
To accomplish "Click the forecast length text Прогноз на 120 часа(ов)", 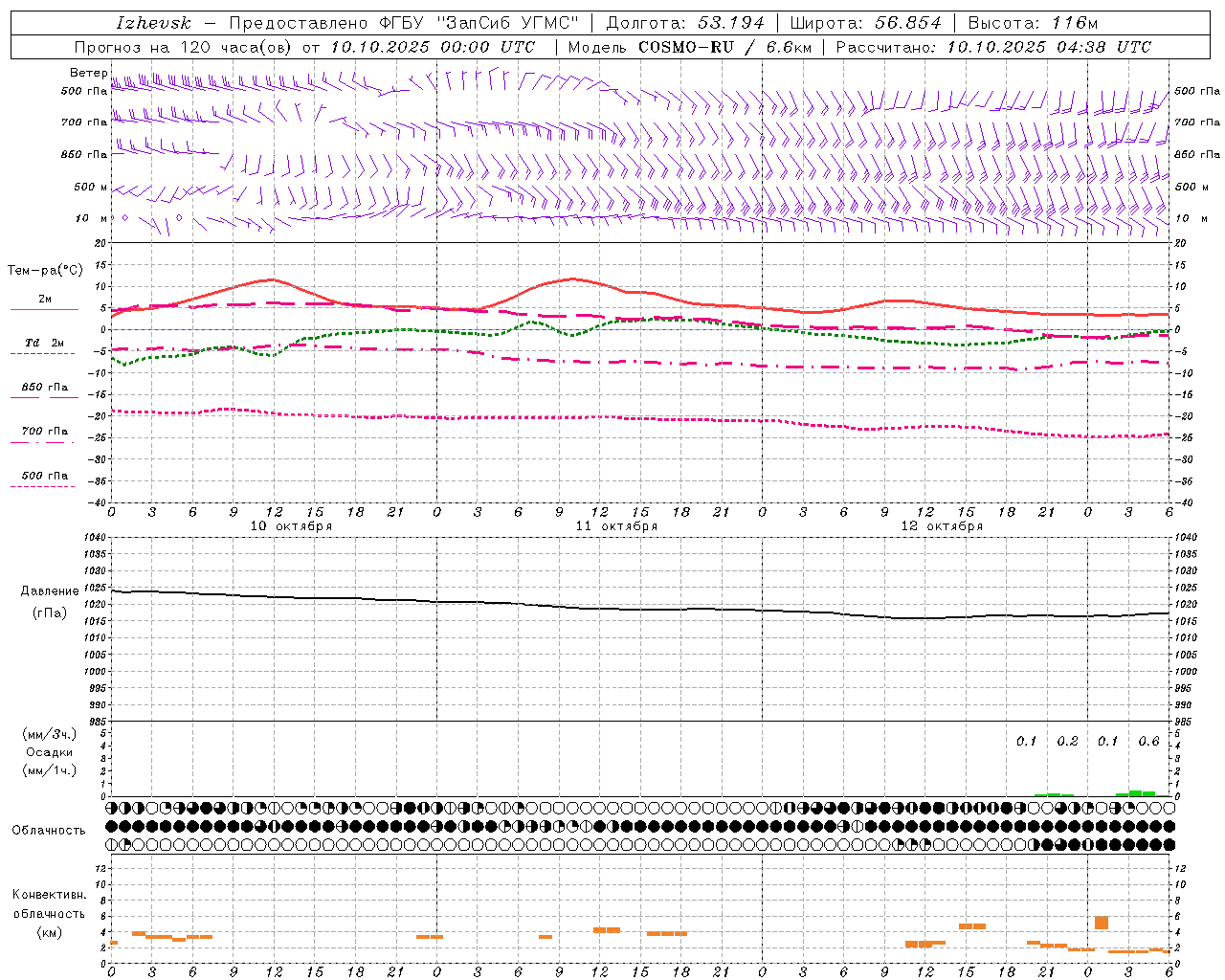I will coord(184,47).
